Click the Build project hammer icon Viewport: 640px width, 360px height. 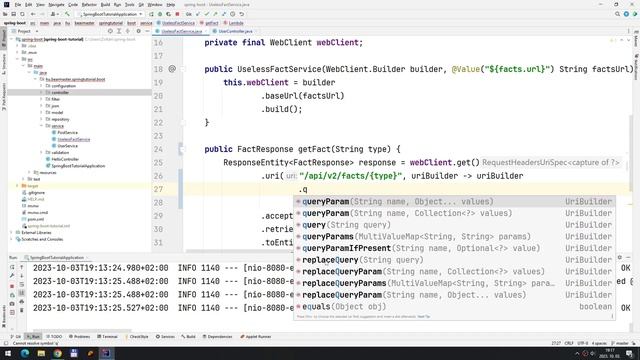point(67,14)
